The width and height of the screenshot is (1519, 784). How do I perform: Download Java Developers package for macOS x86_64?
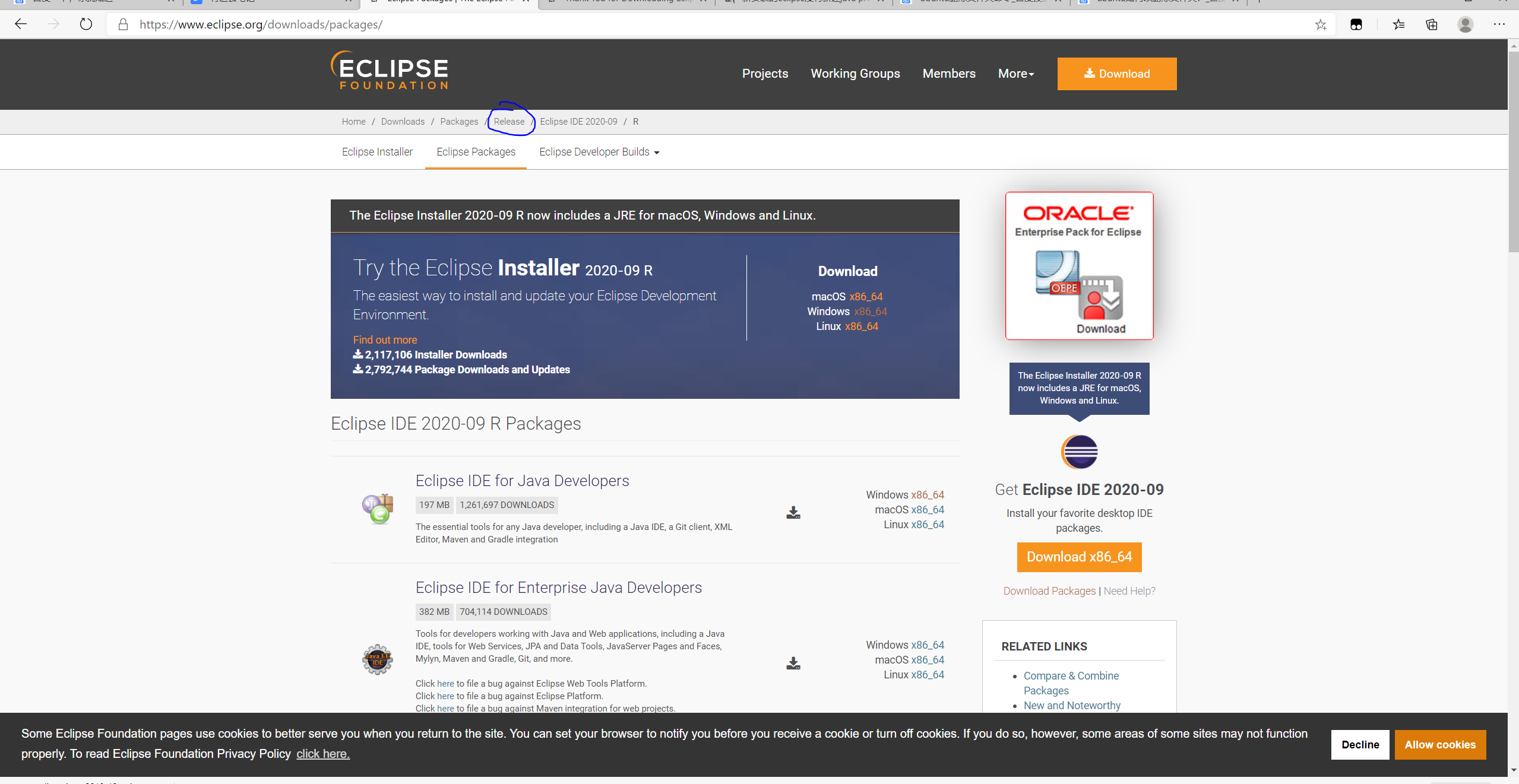[x=927, y=510]
